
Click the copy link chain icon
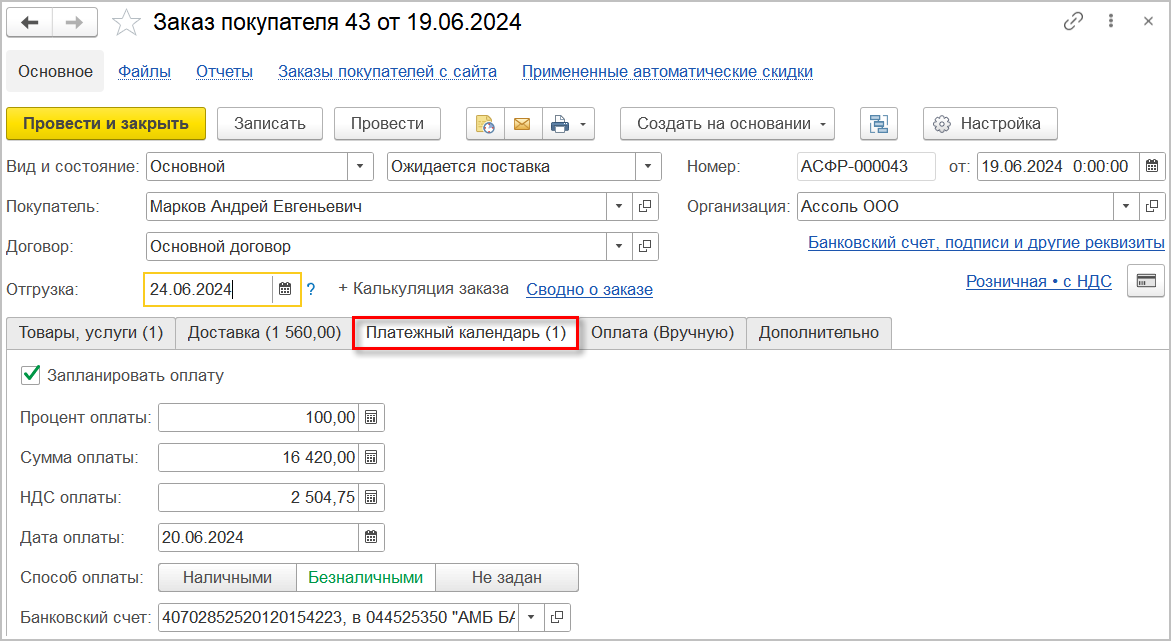[1074, 22]
